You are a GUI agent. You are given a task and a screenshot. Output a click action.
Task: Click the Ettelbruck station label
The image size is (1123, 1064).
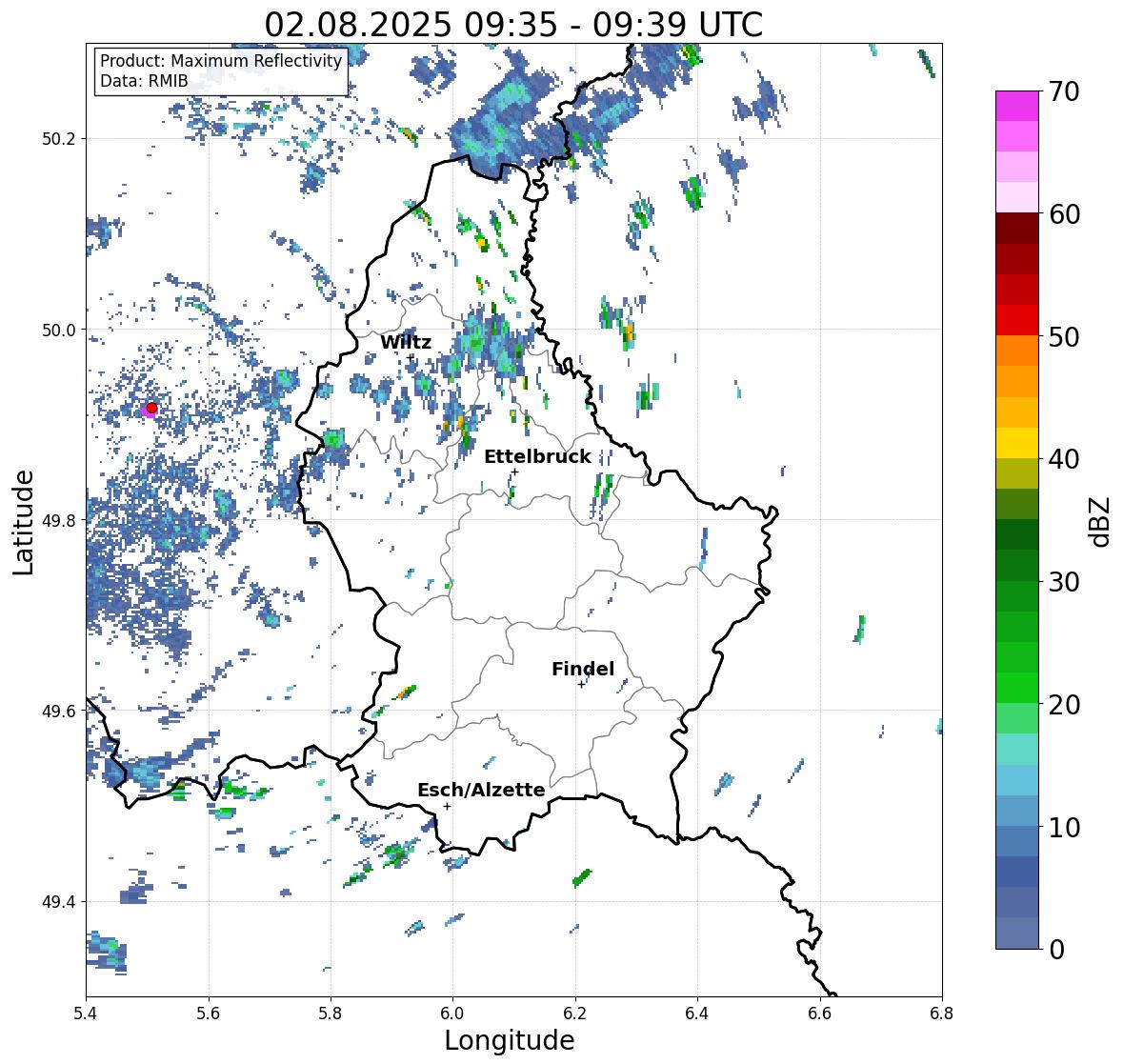(537, 457)
